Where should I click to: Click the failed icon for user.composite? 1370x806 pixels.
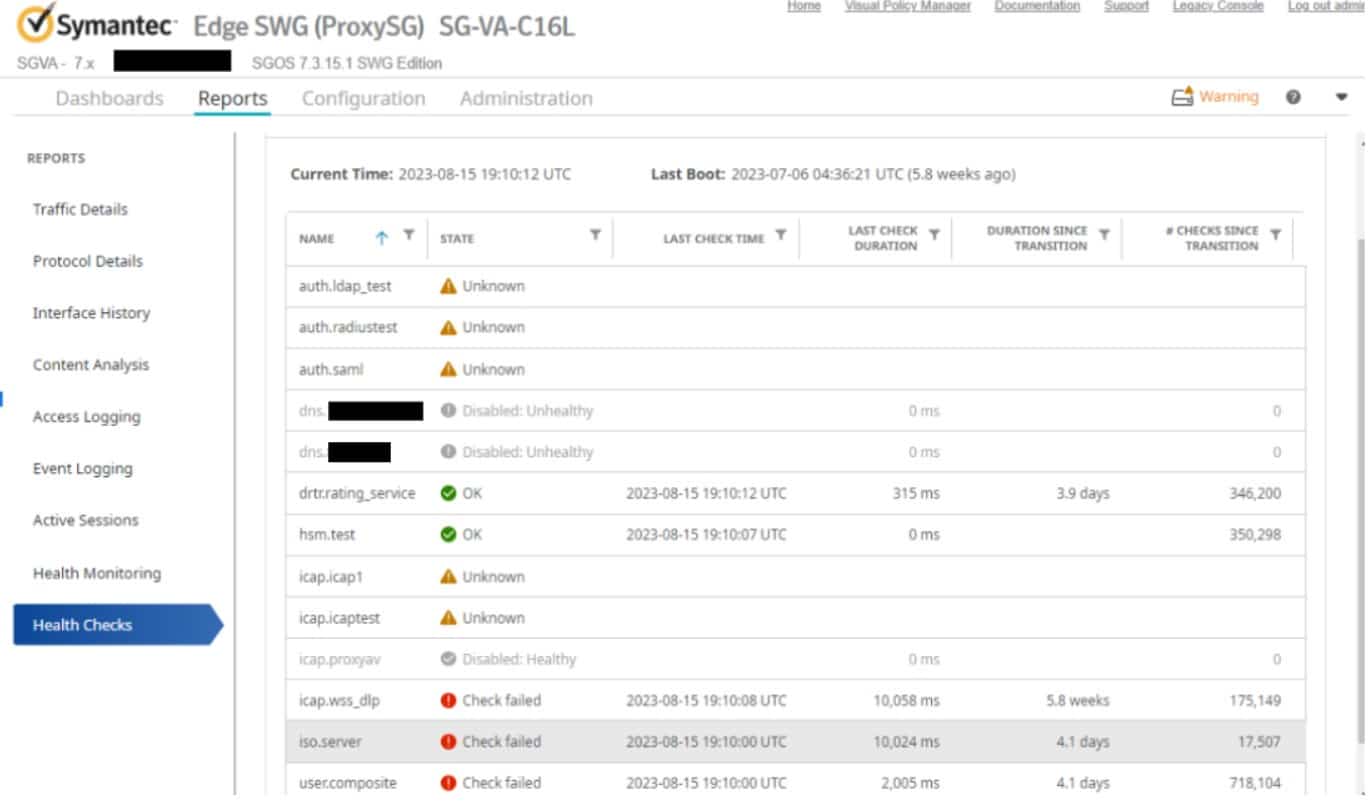pos(448,783)
